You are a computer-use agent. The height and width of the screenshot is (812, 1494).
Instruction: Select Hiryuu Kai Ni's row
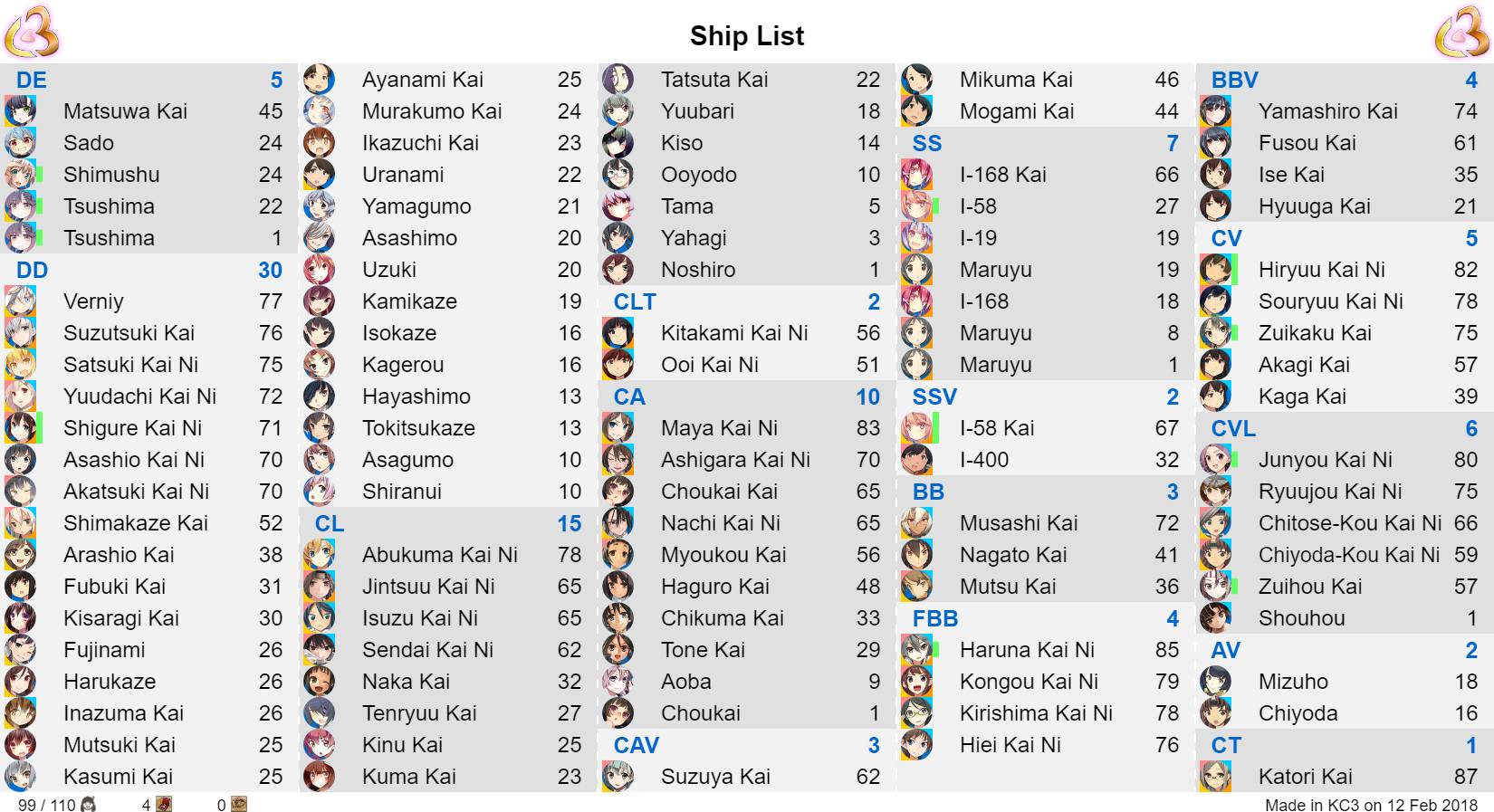pyautogui.click(x=1345, y=270)
